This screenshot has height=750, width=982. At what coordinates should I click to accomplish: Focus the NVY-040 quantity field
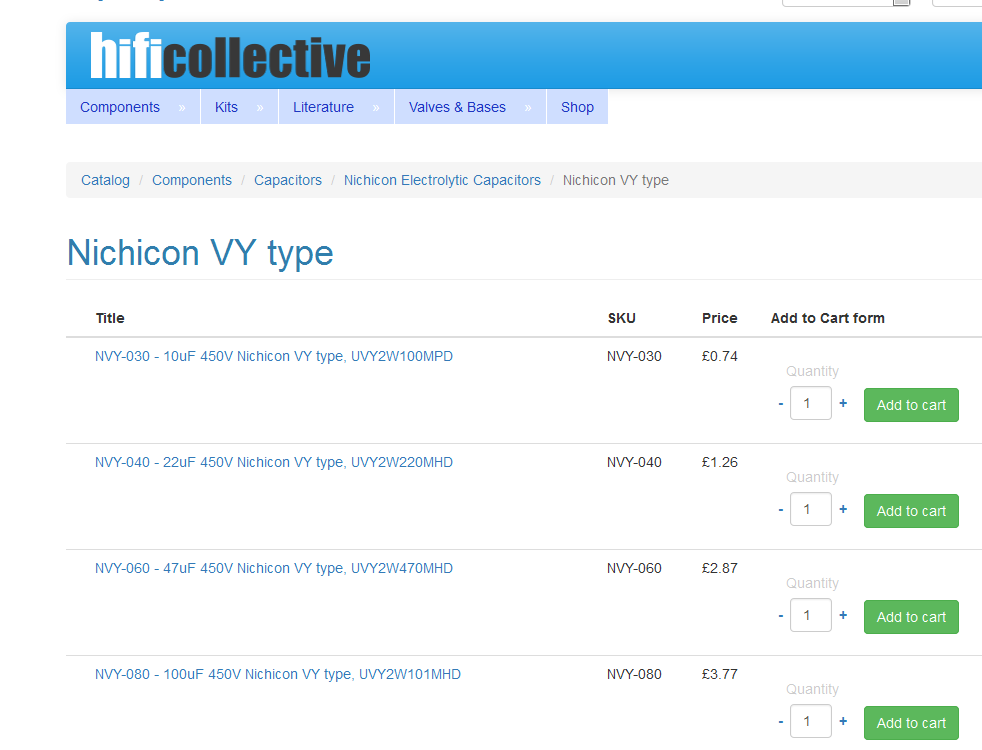810,509
